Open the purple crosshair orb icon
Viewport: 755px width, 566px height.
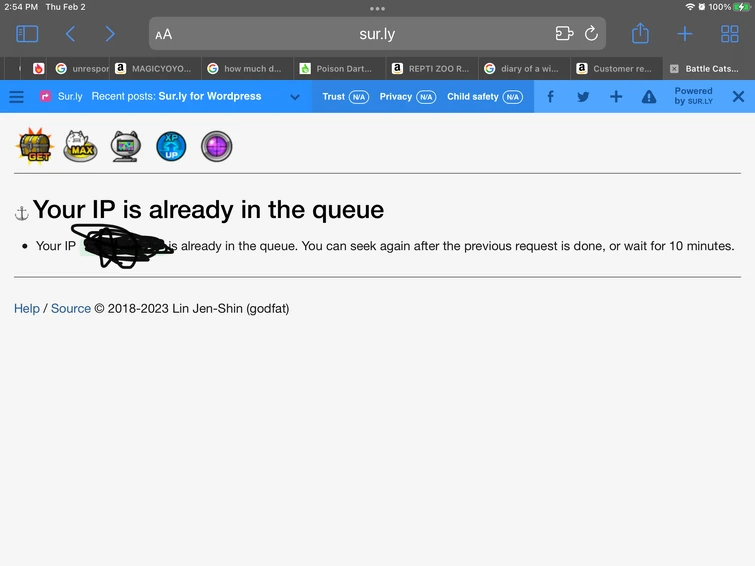coord(216,146)
